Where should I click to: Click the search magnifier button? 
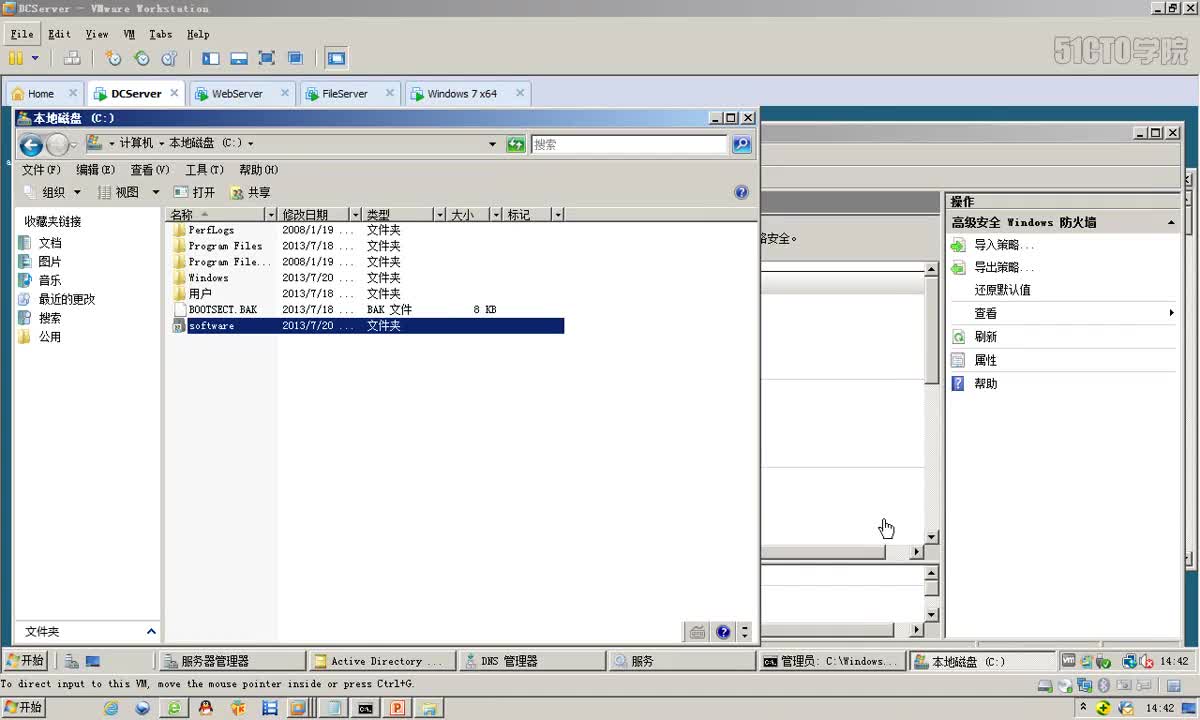[741, 144]
